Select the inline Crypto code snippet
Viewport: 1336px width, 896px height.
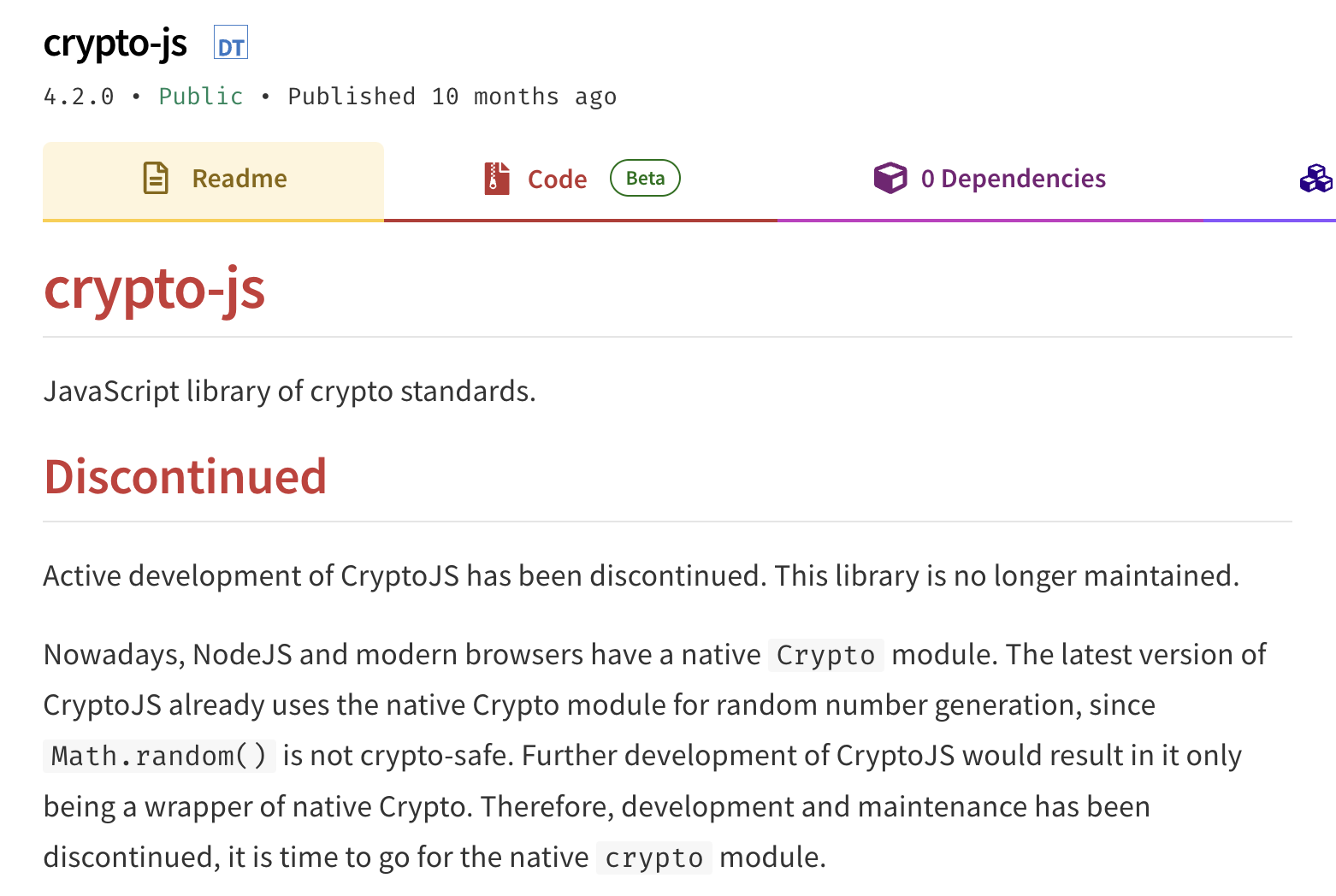tap(825, 655)
